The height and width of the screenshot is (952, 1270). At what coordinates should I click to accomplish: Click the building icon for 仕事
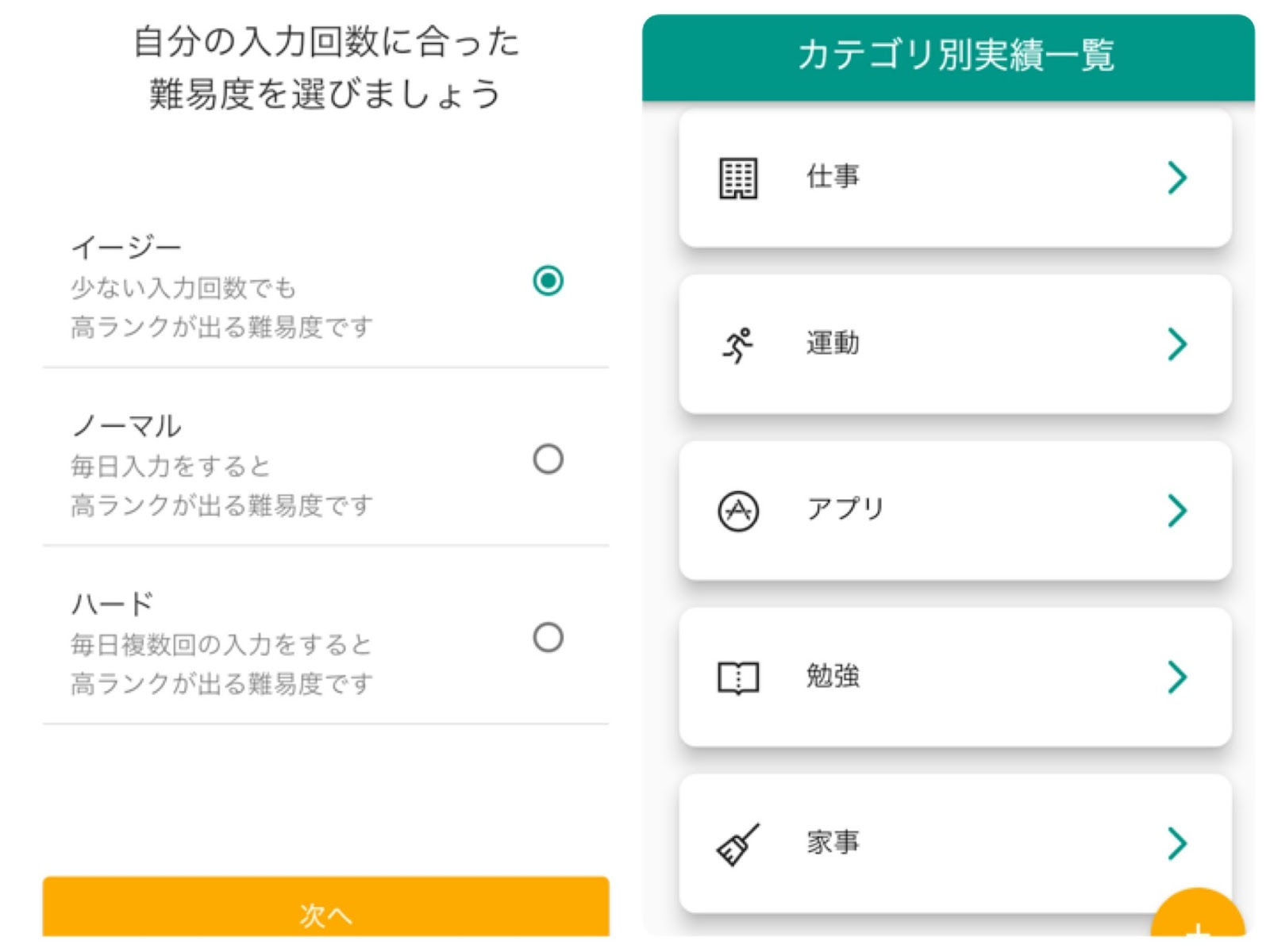(737, 178)
